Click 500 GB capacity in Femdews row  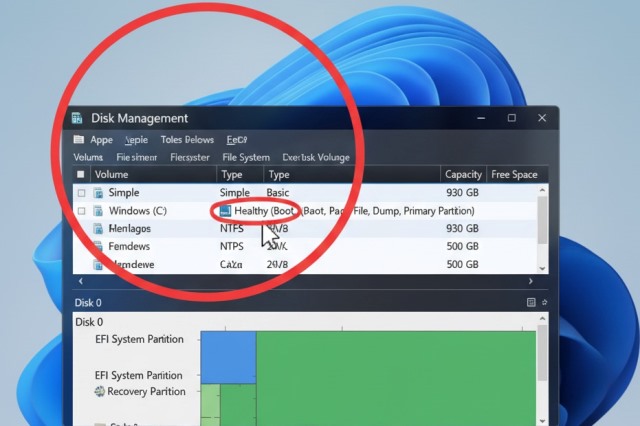tap(462, 246)
